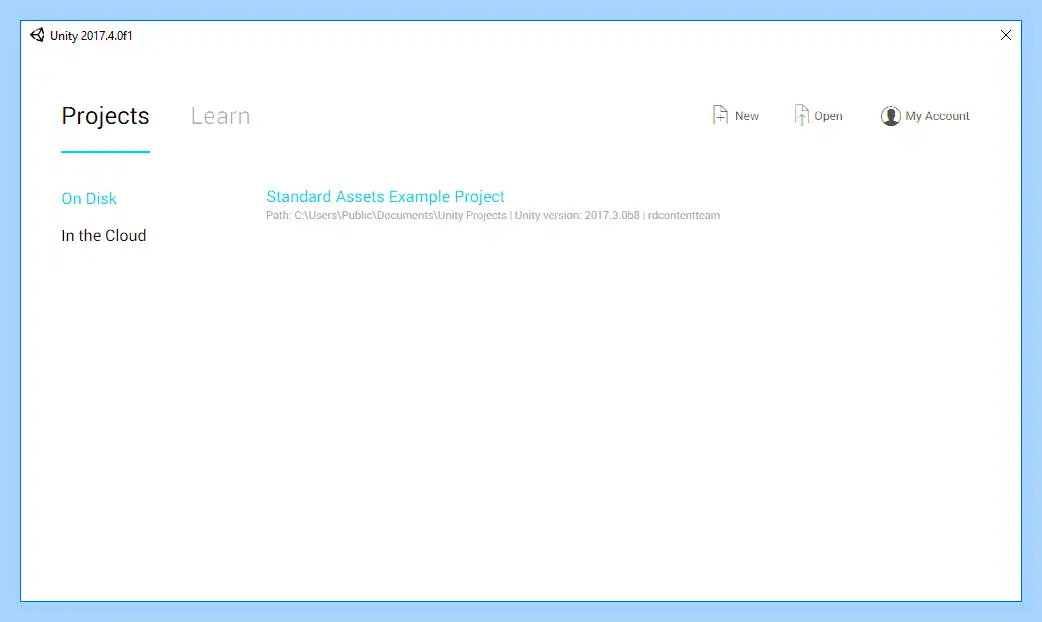Image resolution: width=1042 pixels, height=622 pixels.
Task: Click the rdcontentteam owner text
Action: [x=684, y=215]
